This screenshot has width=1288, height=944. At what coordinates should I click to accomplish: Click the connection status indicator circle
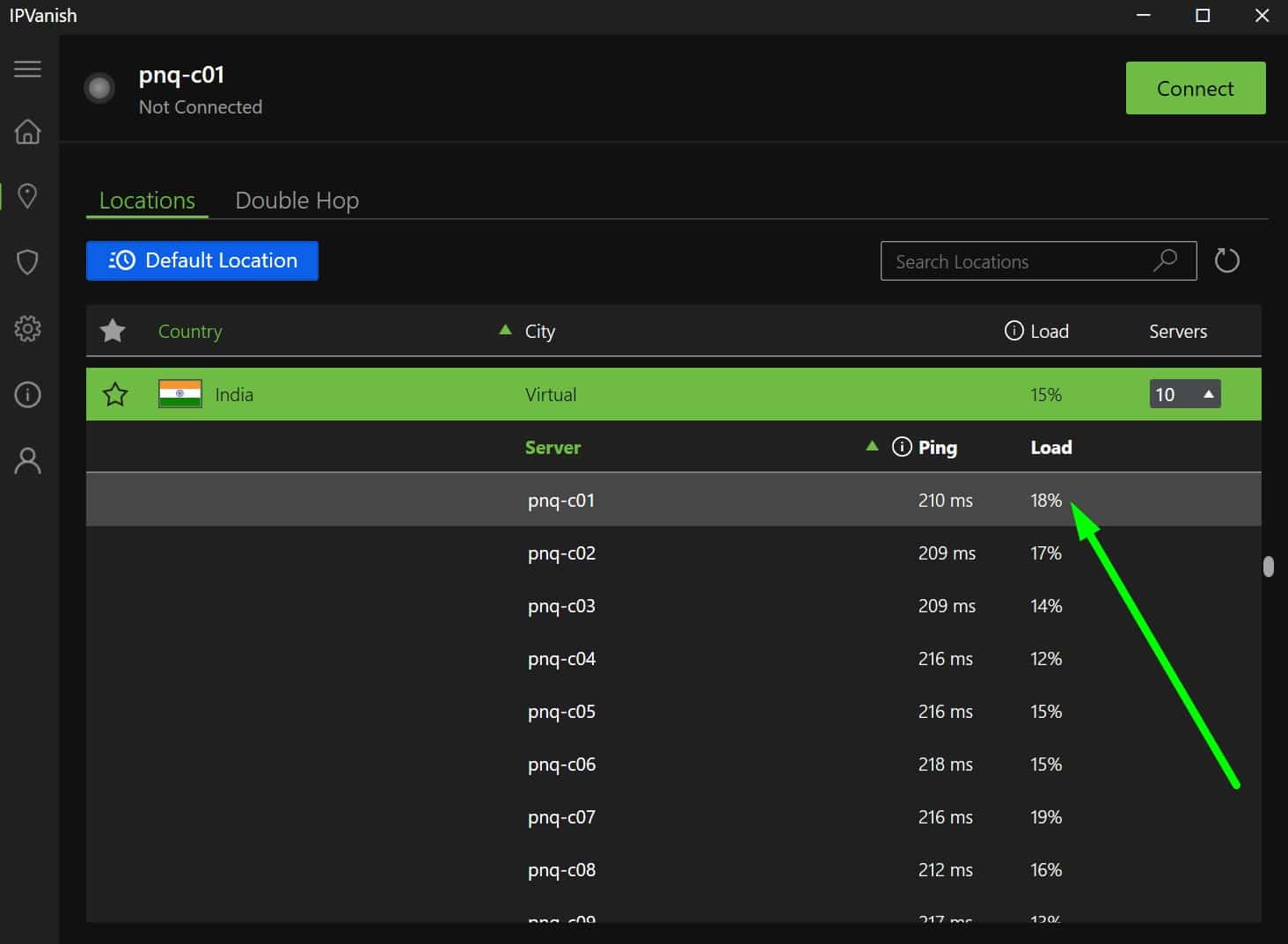[x=99, y=88]
